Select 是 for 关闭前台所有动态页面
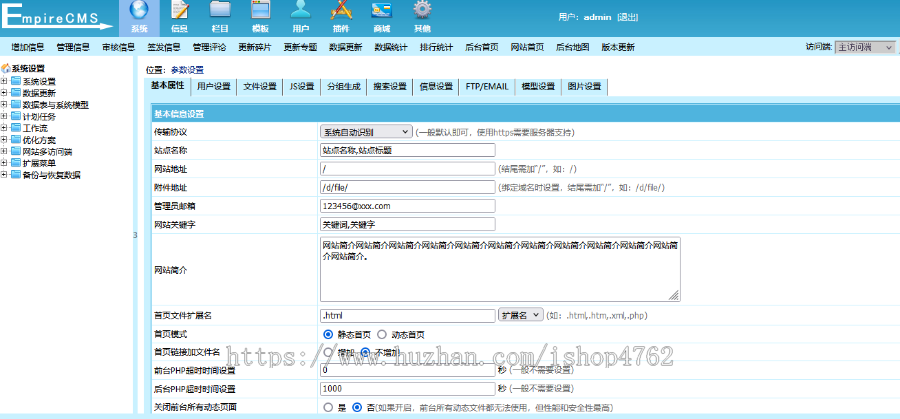The image size is (900, 419). point(328,408)
